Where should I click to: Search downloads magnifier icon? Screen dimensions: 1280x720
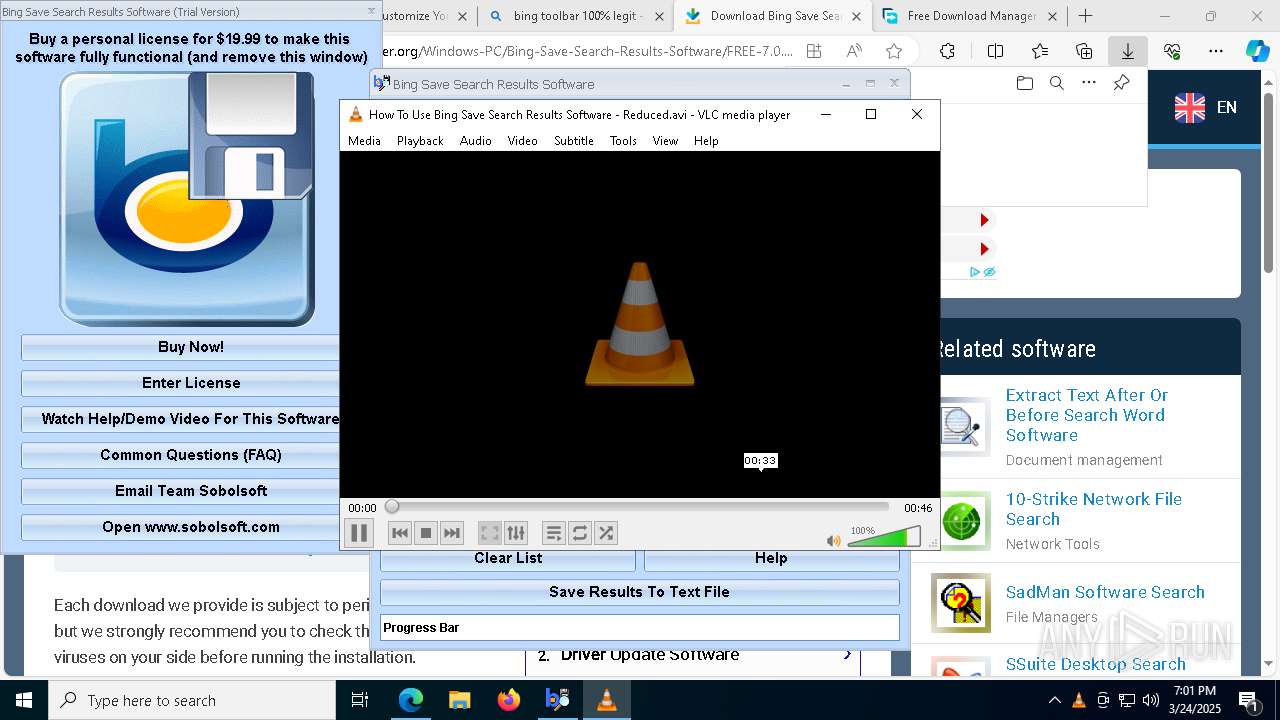point(1056,84)
